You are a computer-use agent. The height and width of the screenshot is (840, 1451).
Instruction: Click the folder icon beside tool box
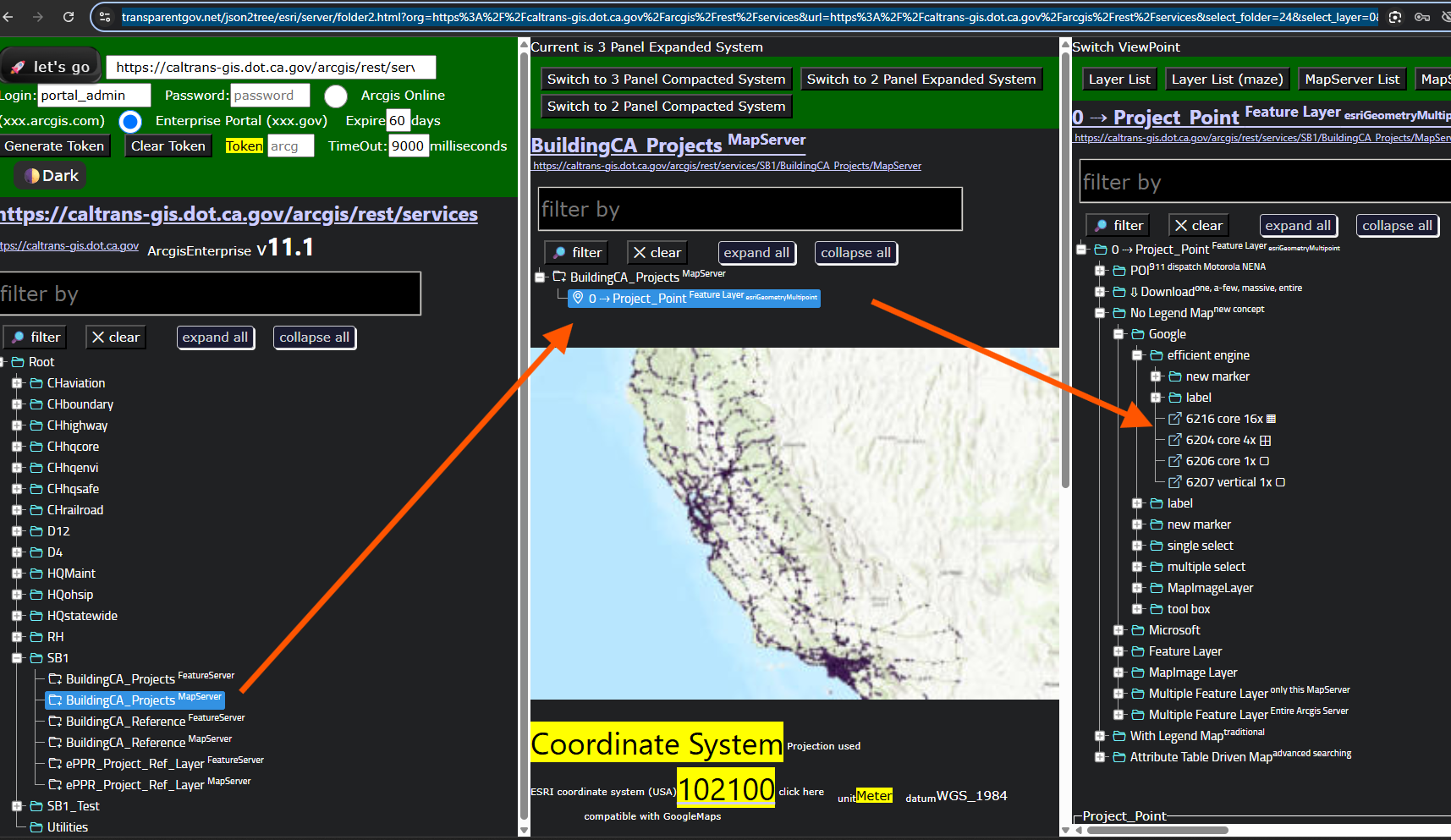1157,609
